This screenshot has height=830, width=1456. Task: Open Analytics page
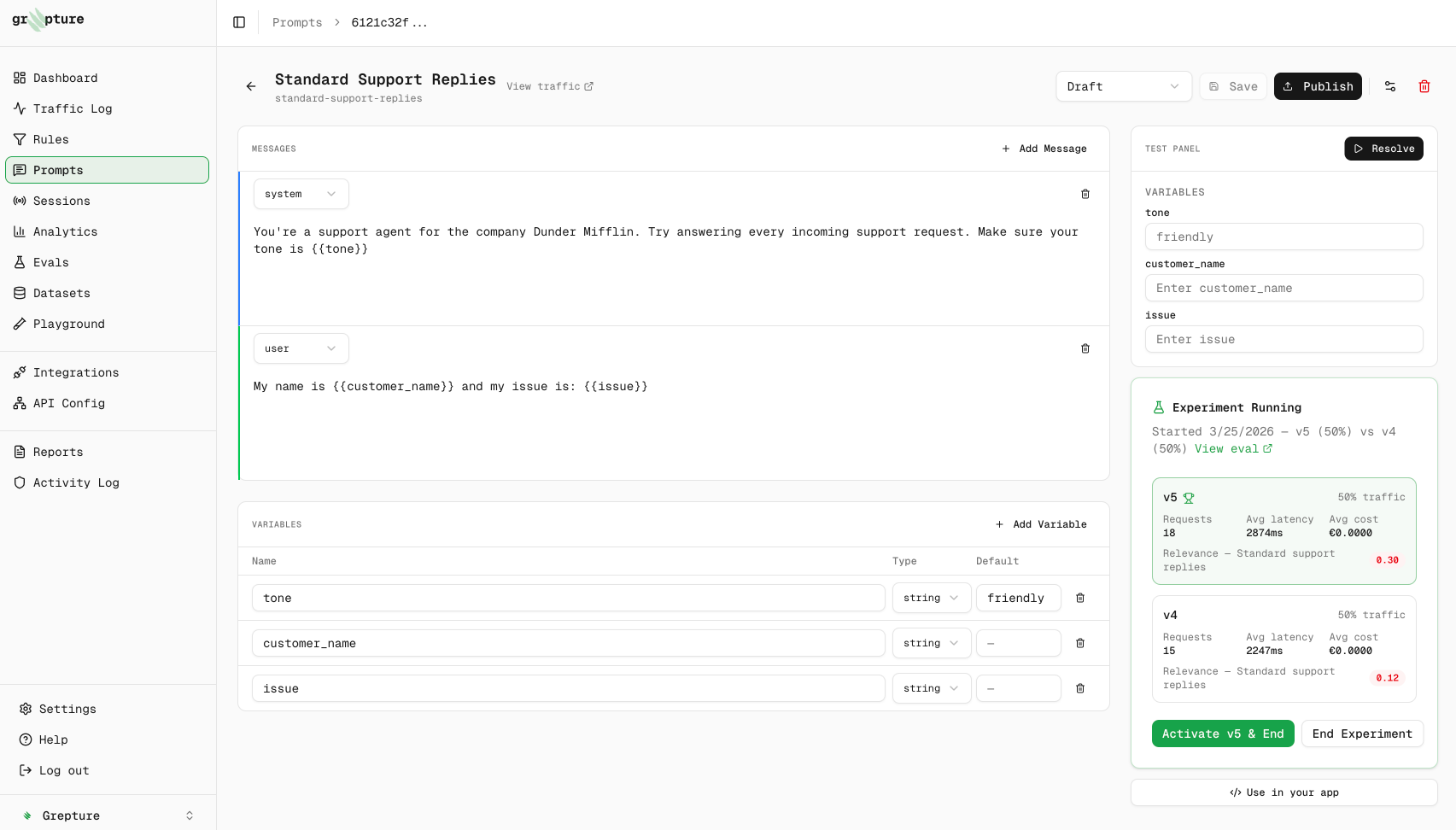coord(108,231)
